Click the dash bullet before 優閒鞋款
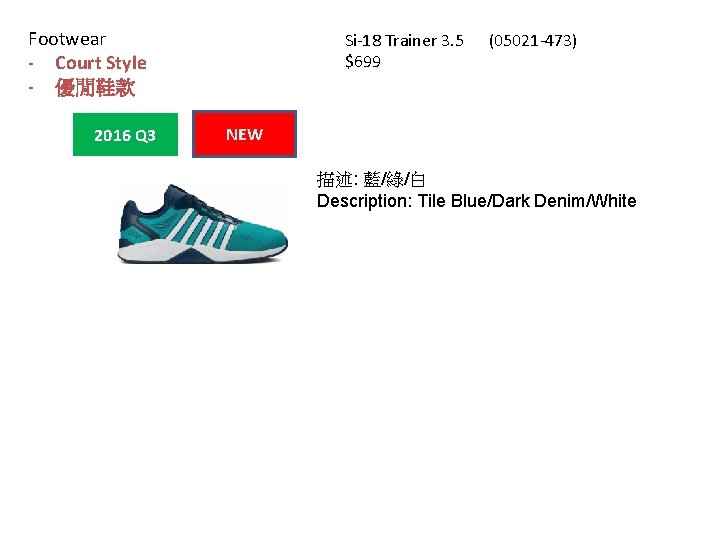 [x=31, y=87]
